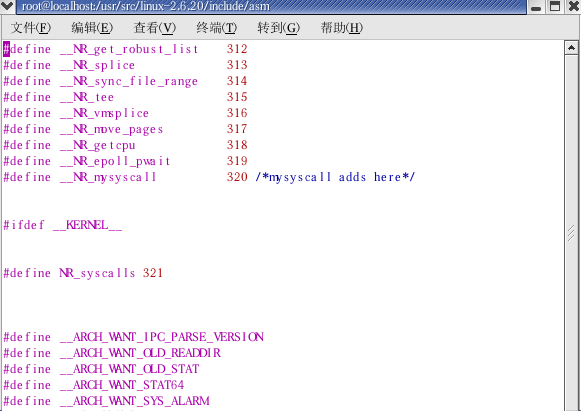Click the __NR_get_robust_list text
The width and height of the screenshot is (581, 411).
tap(129, 49)
